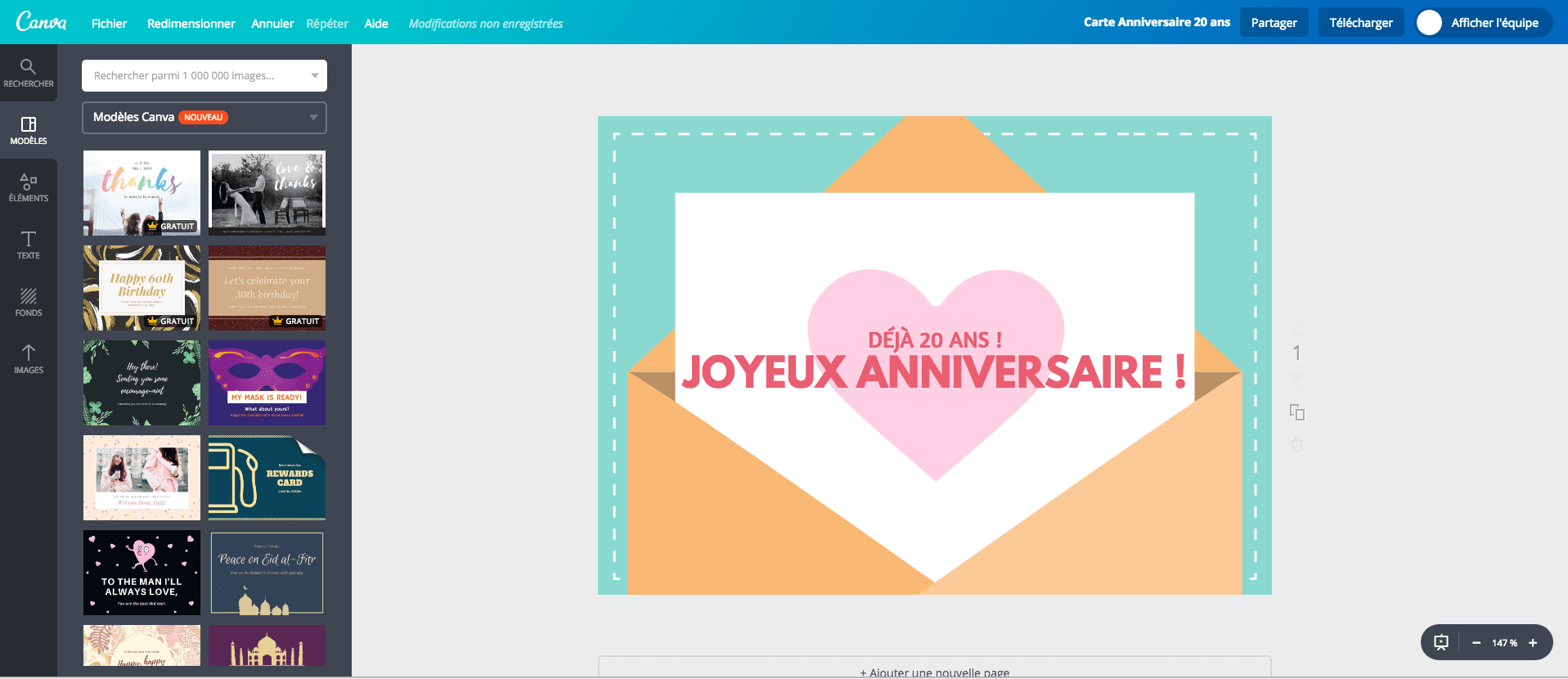Select the 'DÉJÀ 20 ANS !' text on canvas
The height and width of the screenshot is (679, 1568).
[935, 339]
